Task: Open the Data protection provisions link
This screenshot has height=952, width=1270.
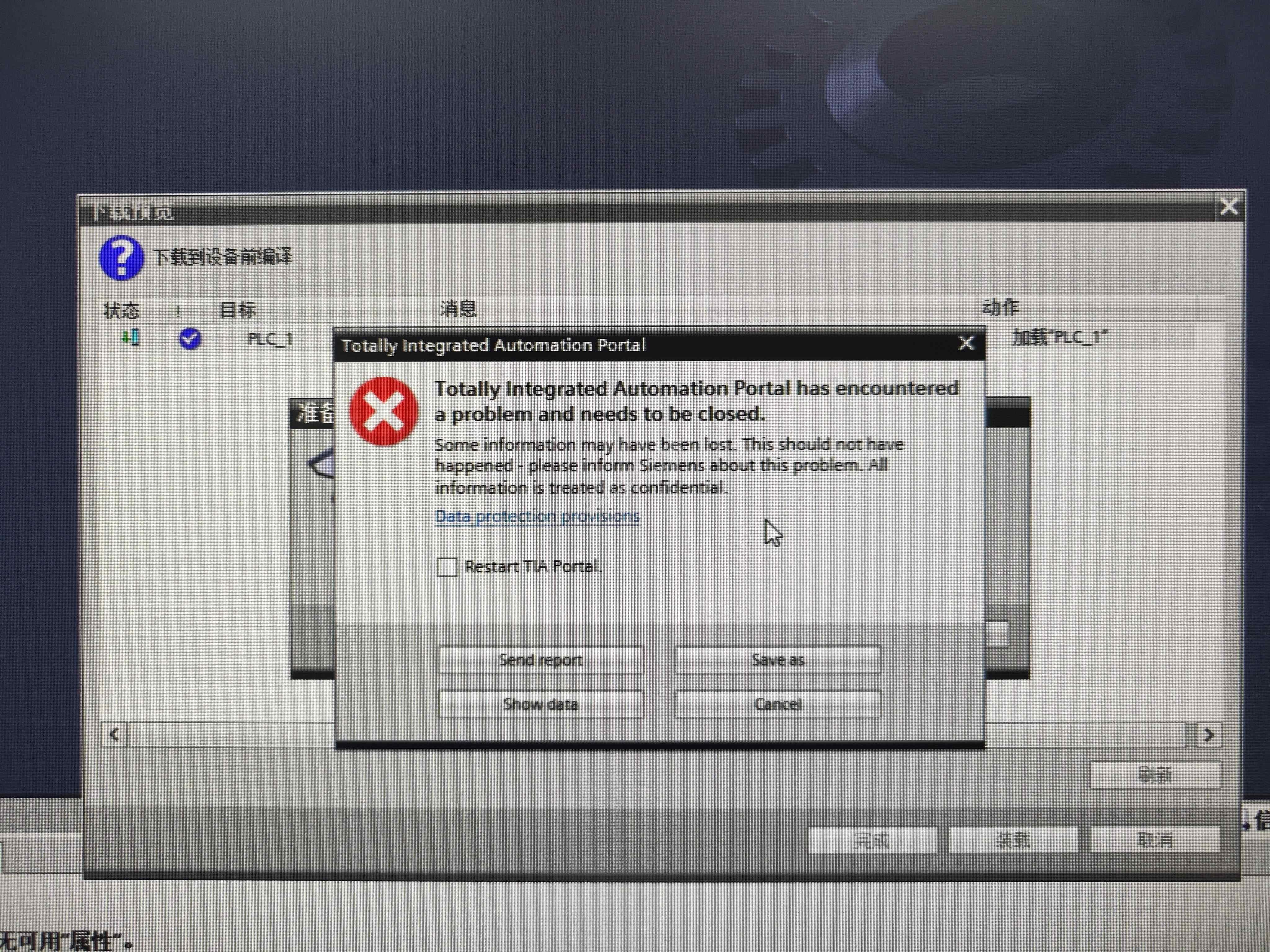Action: click(537, 516)
